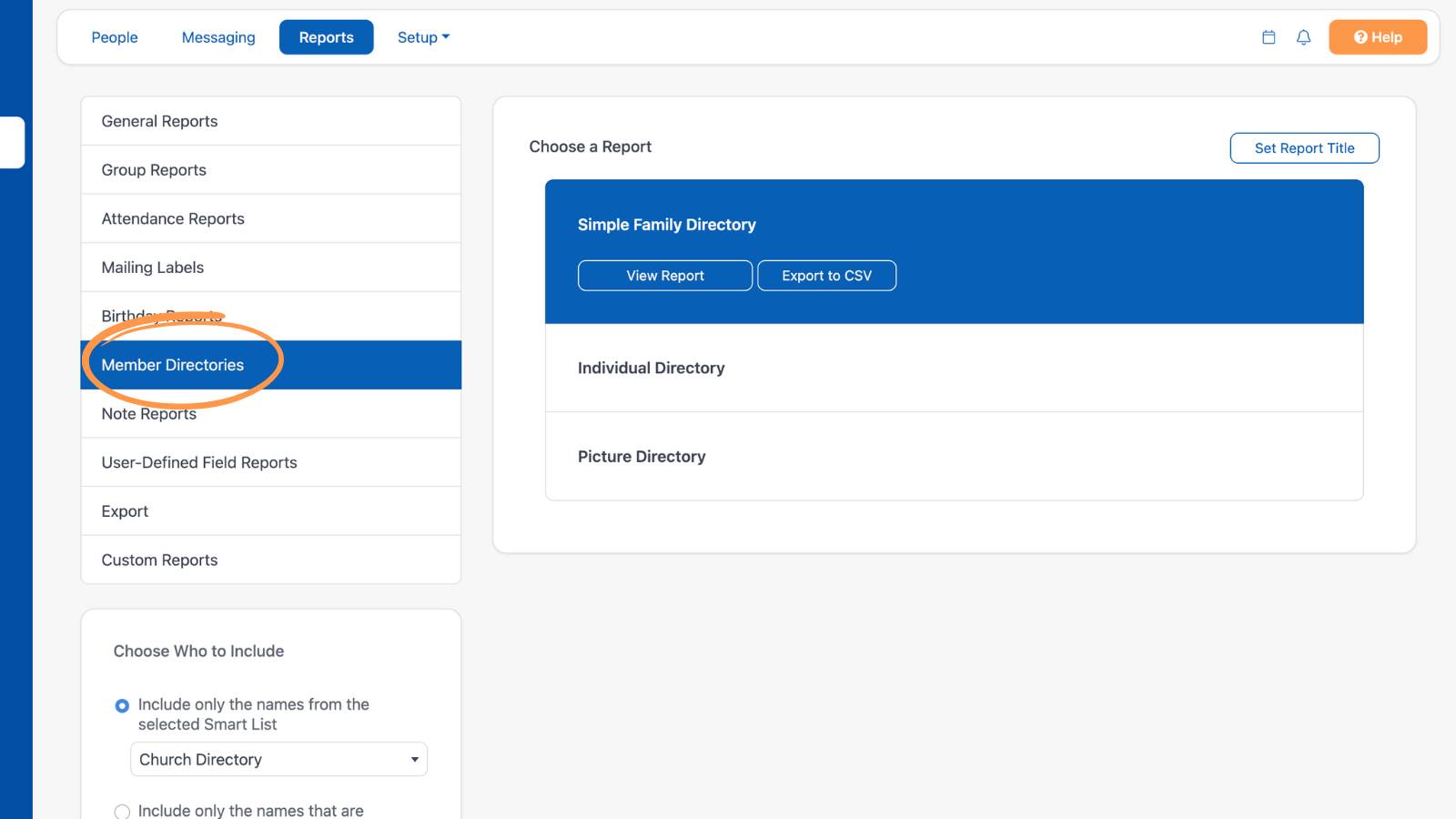The width and height of the screenshot is (1456, 819).
Task: Open Mailing Labels category
Action: [271, 268]
